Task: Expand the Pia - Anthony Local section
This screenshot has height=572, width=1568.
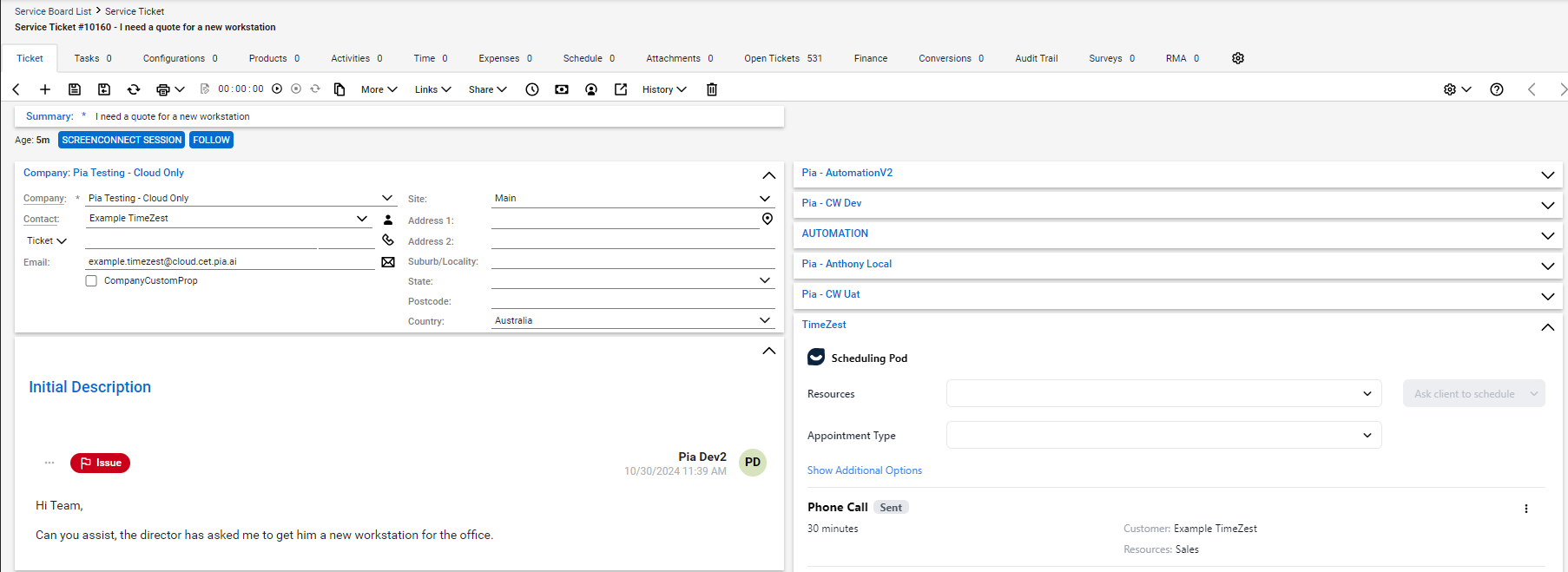Action: 1548,266
